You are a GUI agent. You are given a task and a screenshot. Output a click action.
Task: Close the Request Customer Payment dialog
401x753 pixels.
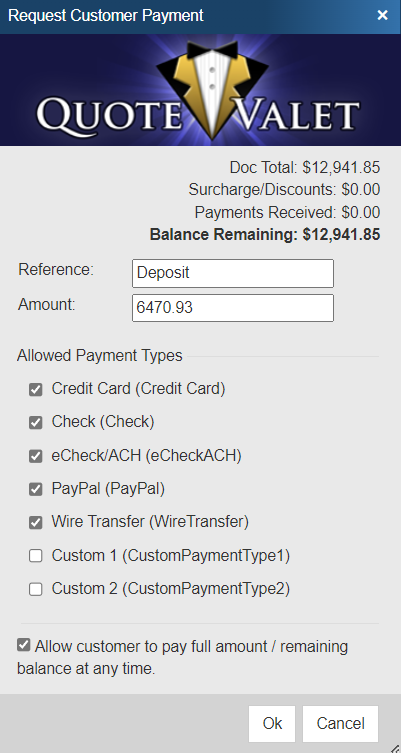(x=382, y=15)
